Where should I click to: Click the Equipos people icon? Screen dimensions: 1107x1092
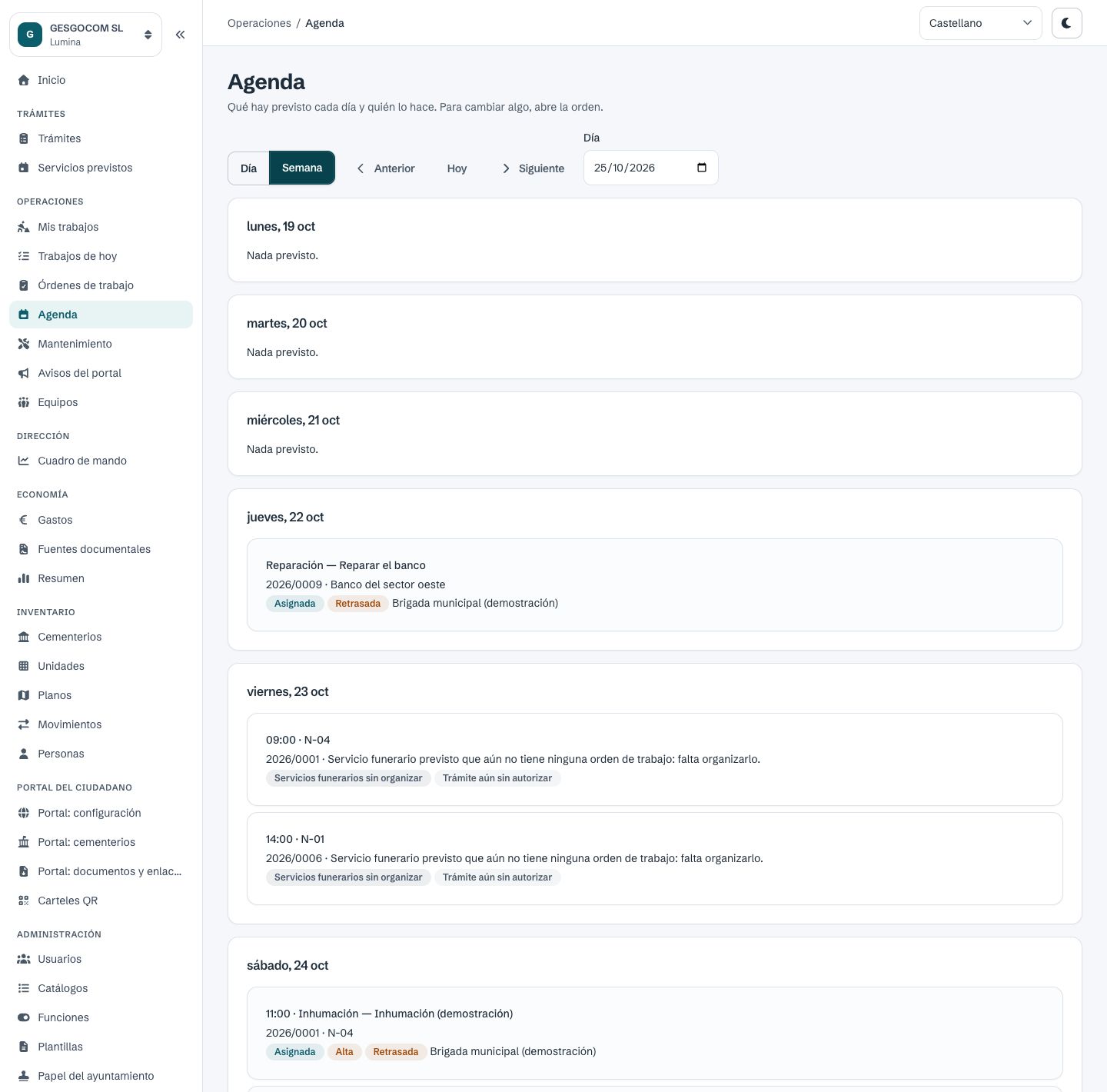24,402
